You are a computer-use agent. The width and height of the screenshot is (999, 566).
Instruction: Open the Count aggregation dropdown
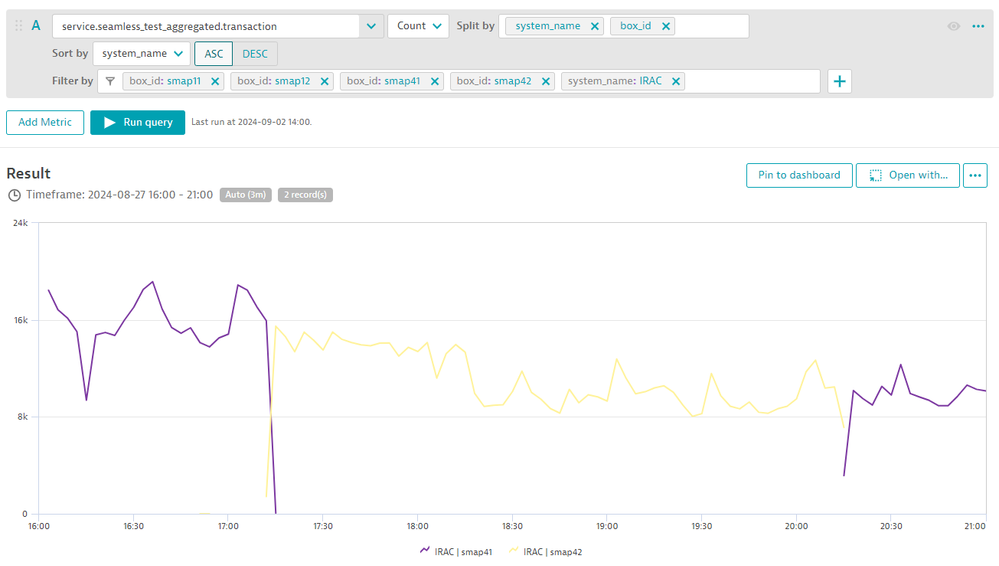pos(418,26)
